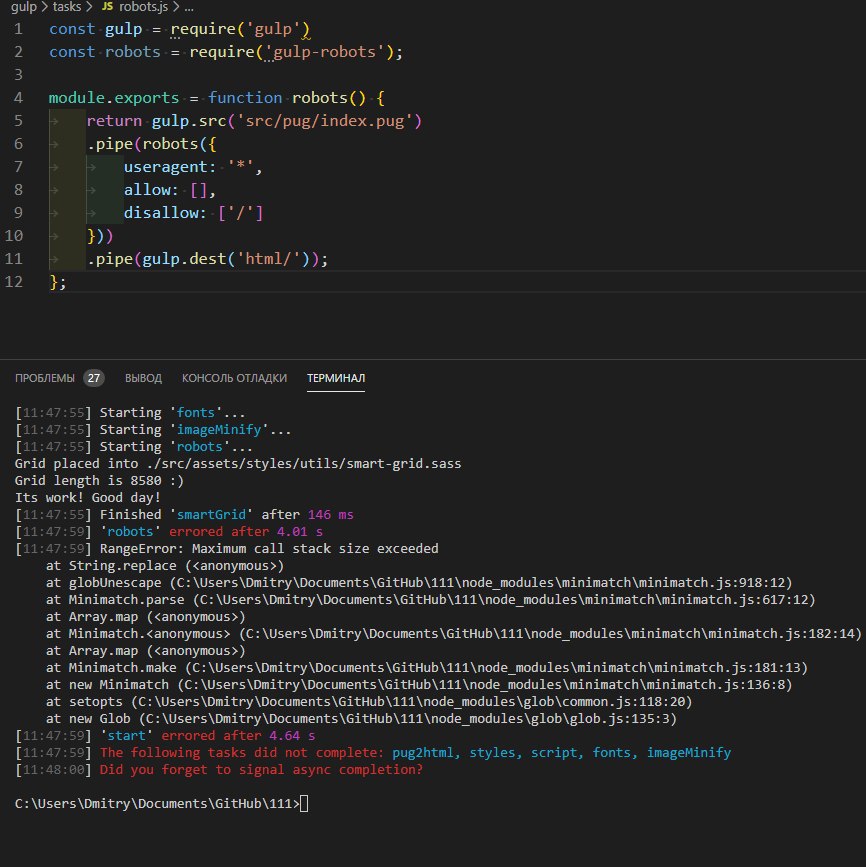Open the ВЫВОД panel tab
The height and width of the screenshot is (867, 866).
[143, 378]
